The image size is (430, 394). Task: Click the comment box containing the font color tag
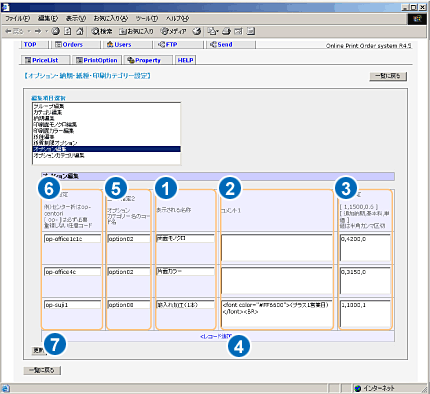pyautogui.click(x=277, y=313)
